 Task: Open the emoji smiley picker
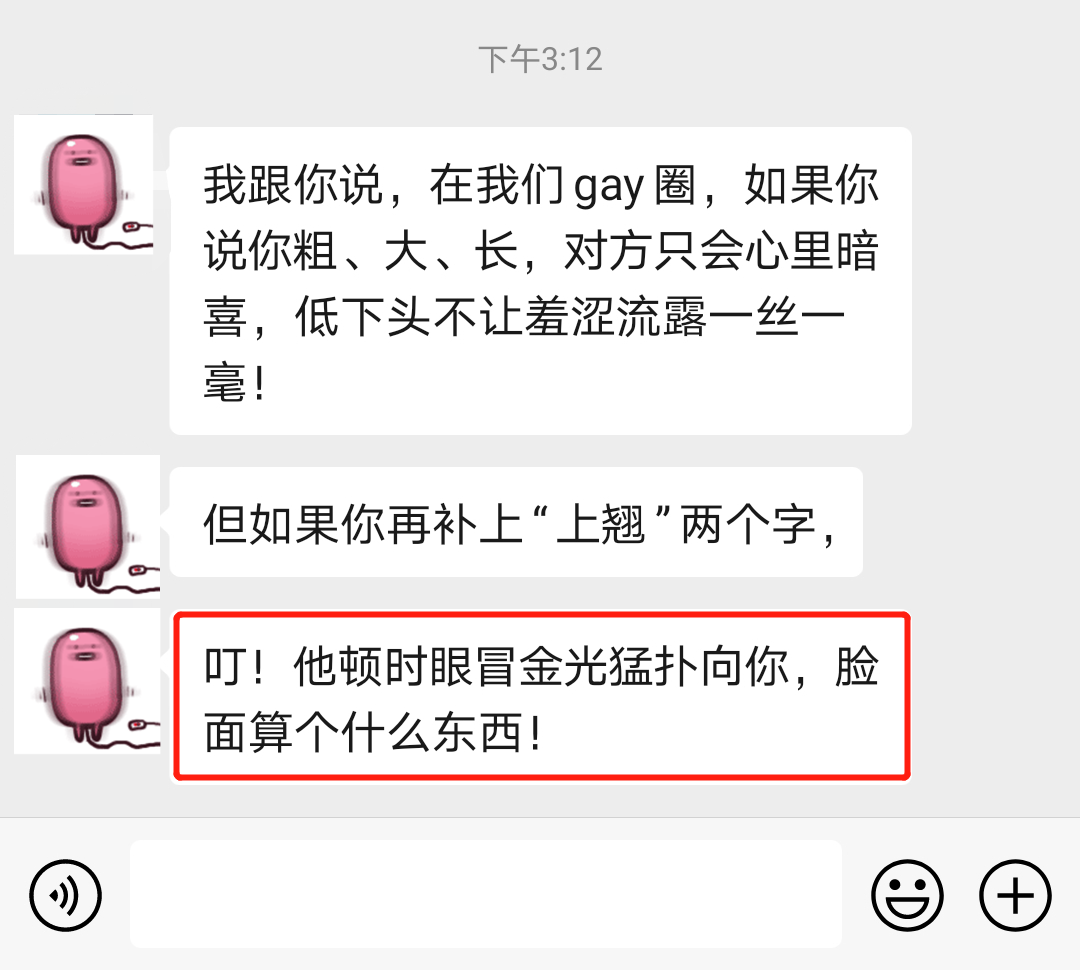coord(907,895)
